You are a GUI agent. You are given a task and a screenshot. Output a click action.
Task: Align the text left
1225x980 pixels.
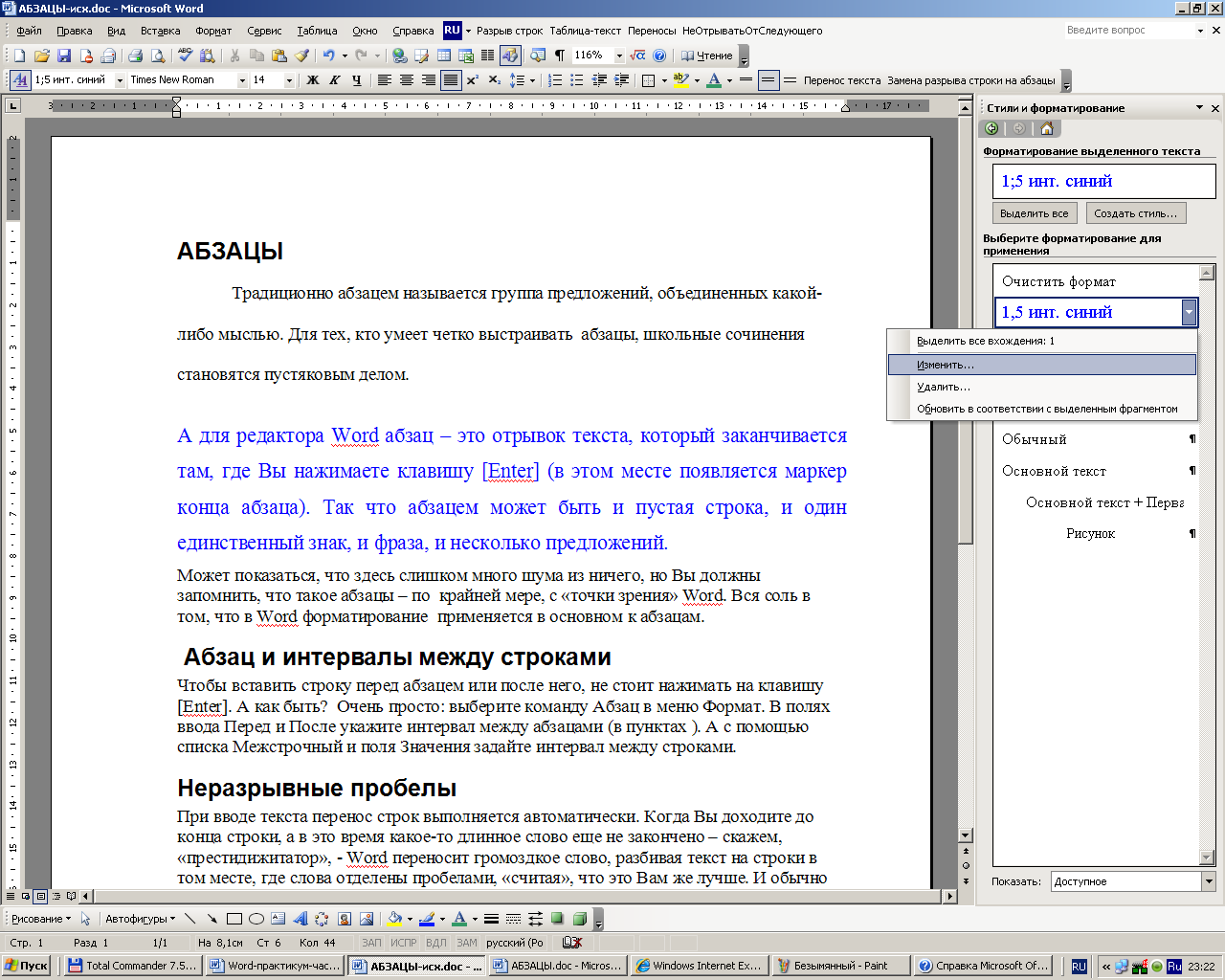tap(384, 80)
